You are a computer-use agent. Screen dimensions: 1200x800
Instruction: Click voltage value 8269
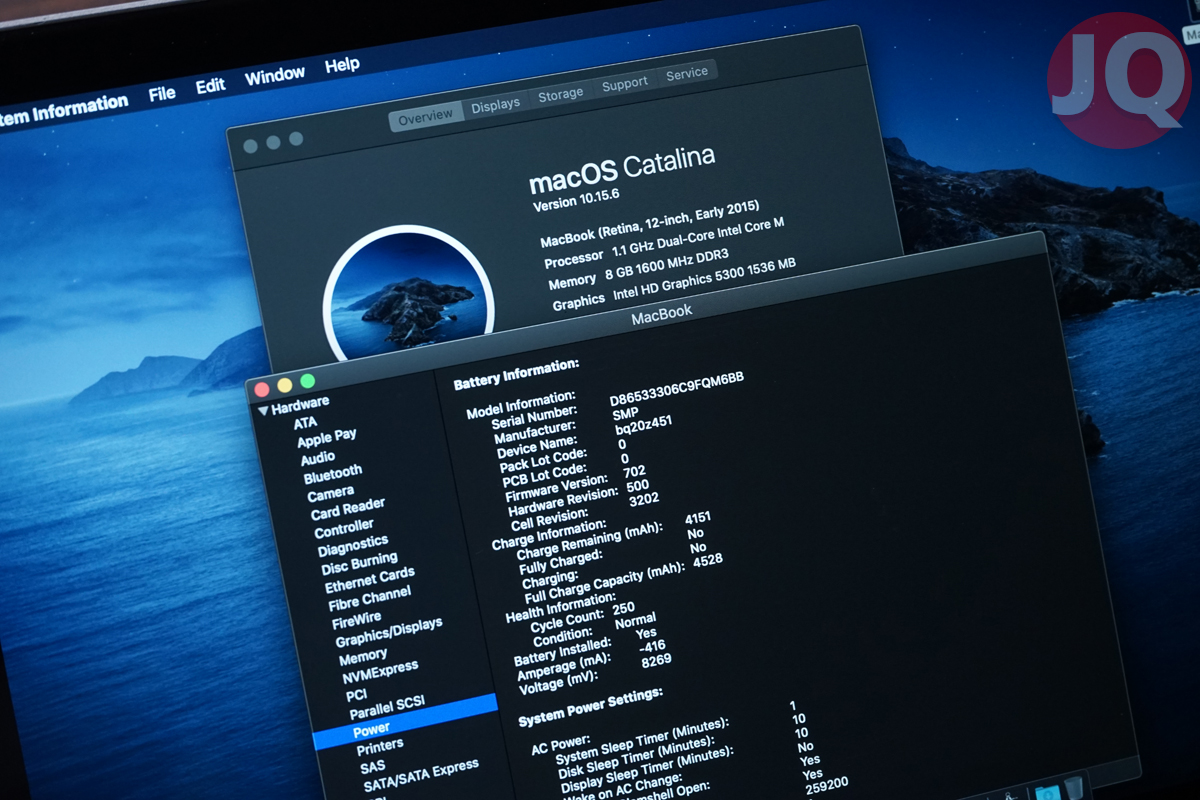coord(656,661)
